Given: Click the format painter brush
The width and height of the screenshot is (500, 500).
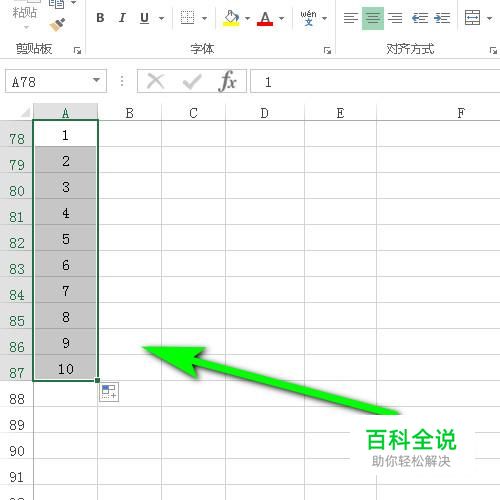Looking at the screenshot, I should [57, 25].
